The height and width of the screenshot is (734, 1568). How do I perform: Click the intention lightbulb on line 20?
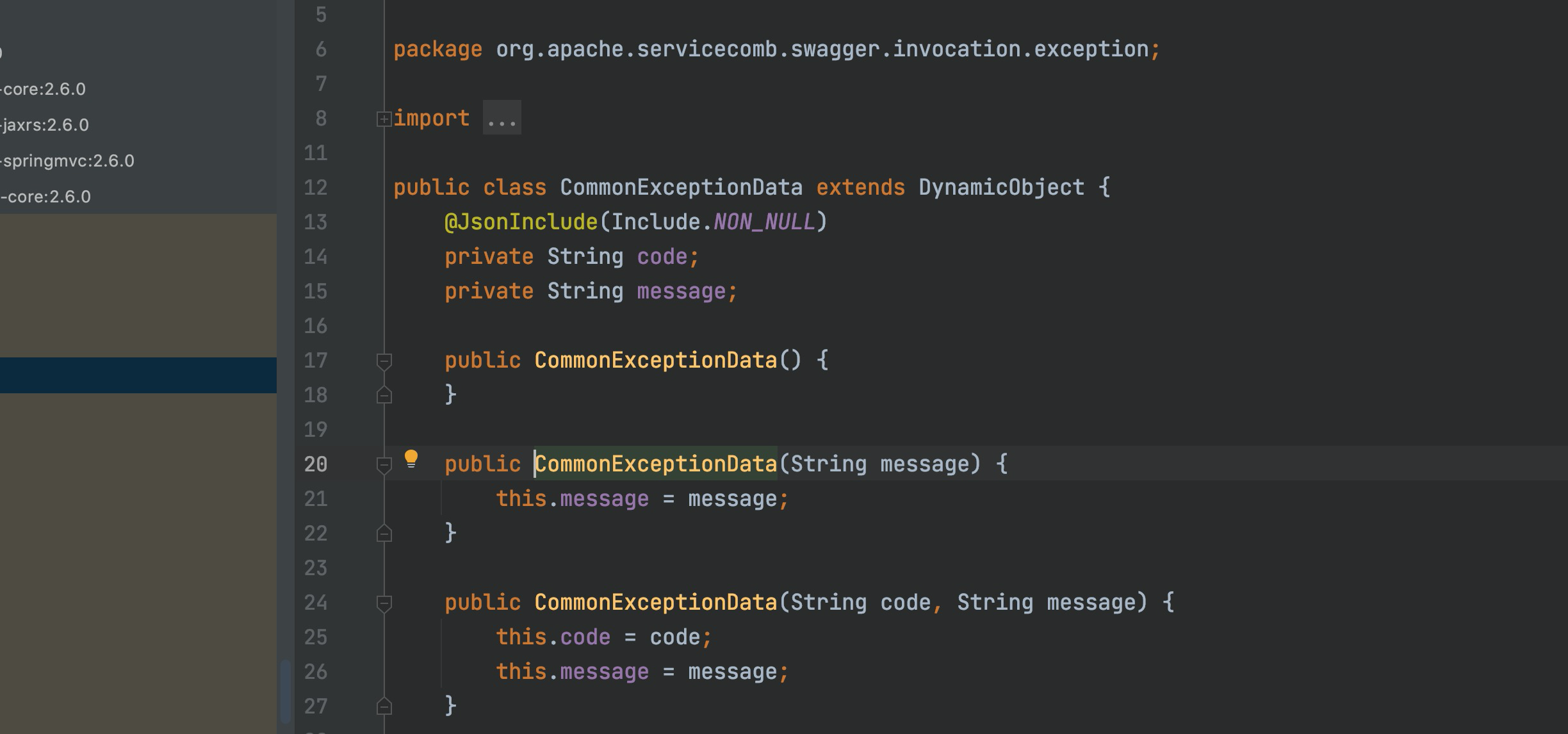coord(412,460)
